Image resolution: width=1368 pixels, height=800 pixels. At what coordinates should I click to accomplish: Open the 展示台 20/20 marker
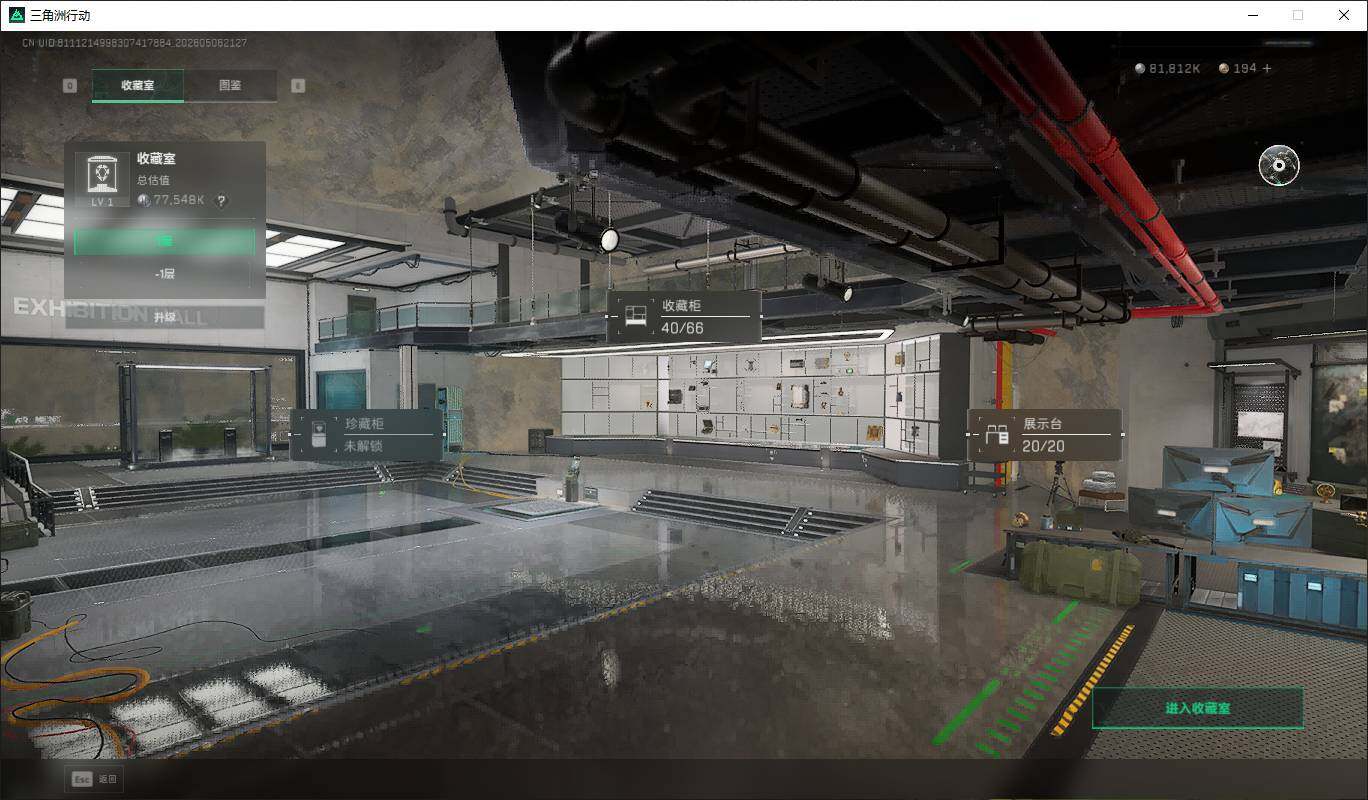point(1045,434)
